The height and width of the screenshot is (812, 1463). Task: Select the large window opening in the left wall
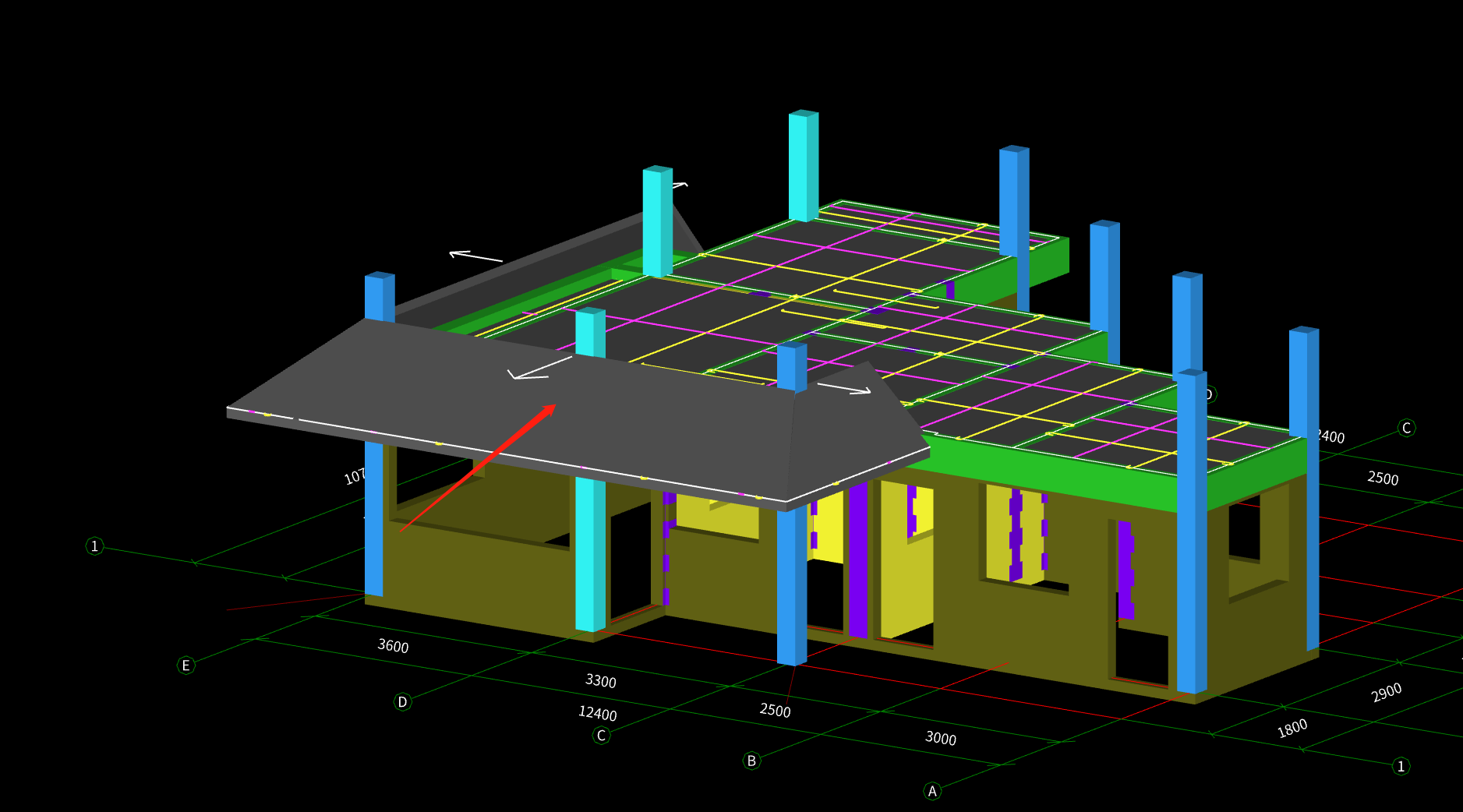pyautogui.click(x=479, y=499)
